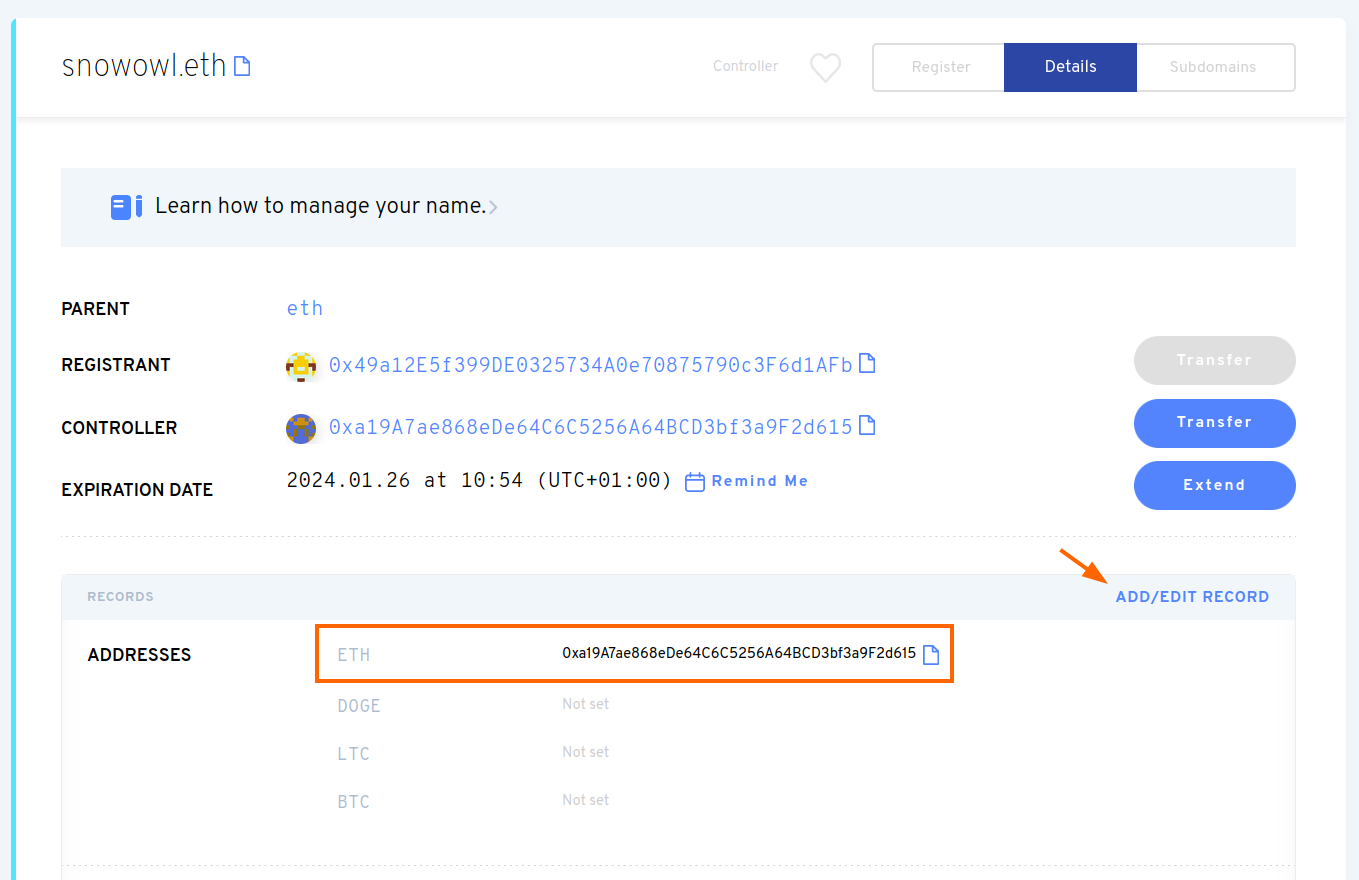The image size is (1359, 880).
Task: Open the eth parent link
Action: pos(305,308)
